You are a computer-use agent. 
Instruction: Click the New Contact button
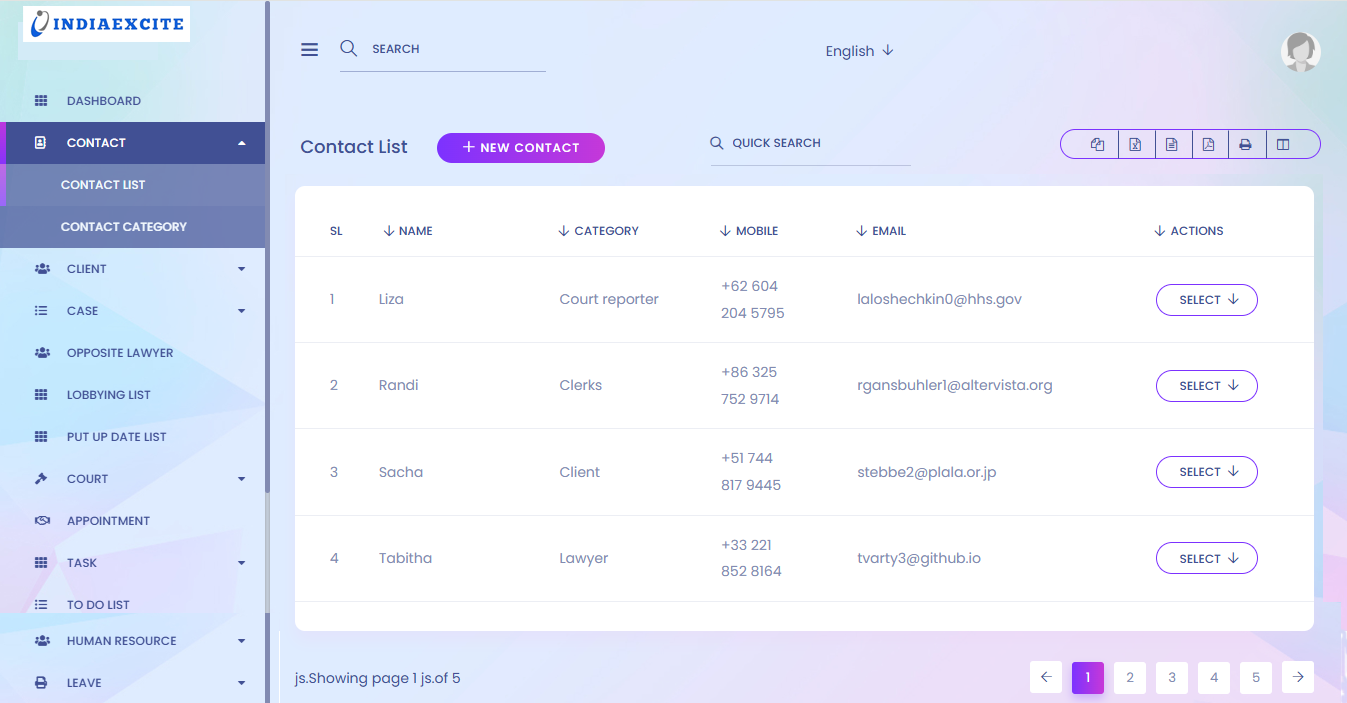521,148
